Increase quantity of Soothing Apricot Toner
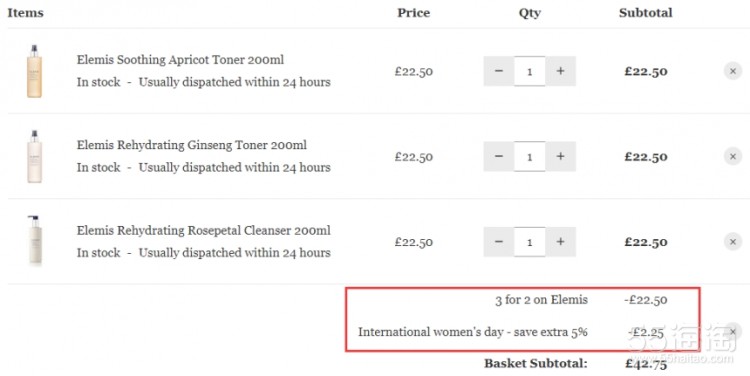 pos(561,71)
